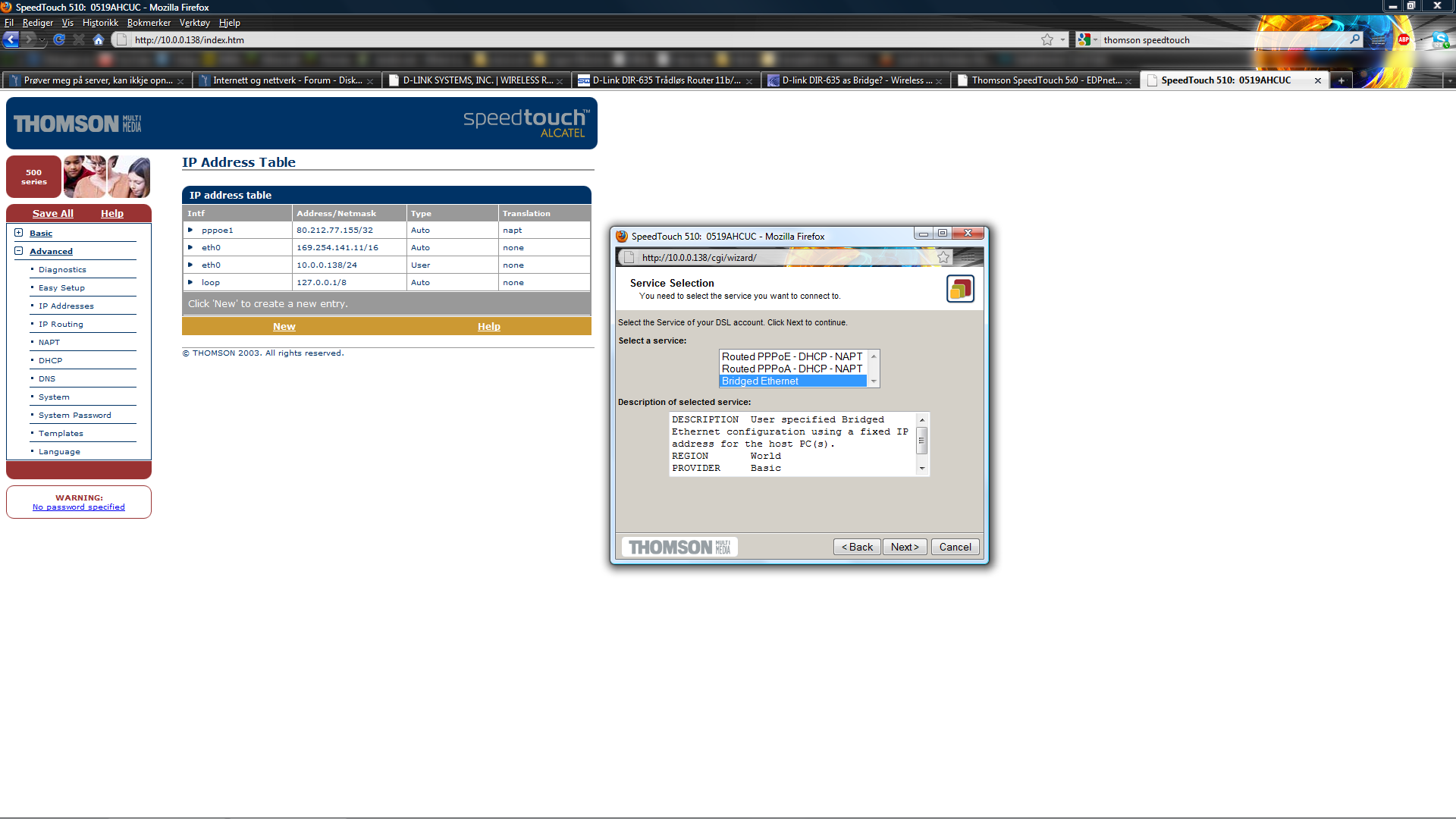
Task: Reload the page with the refresh icon
Action: point(59,39)
